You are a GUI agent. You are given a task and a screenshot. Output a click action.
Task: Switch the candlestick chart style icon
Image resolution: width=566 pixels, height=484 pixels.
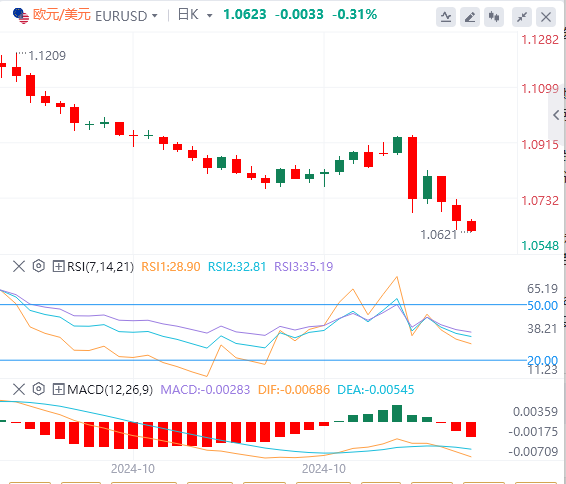(494, 17)
